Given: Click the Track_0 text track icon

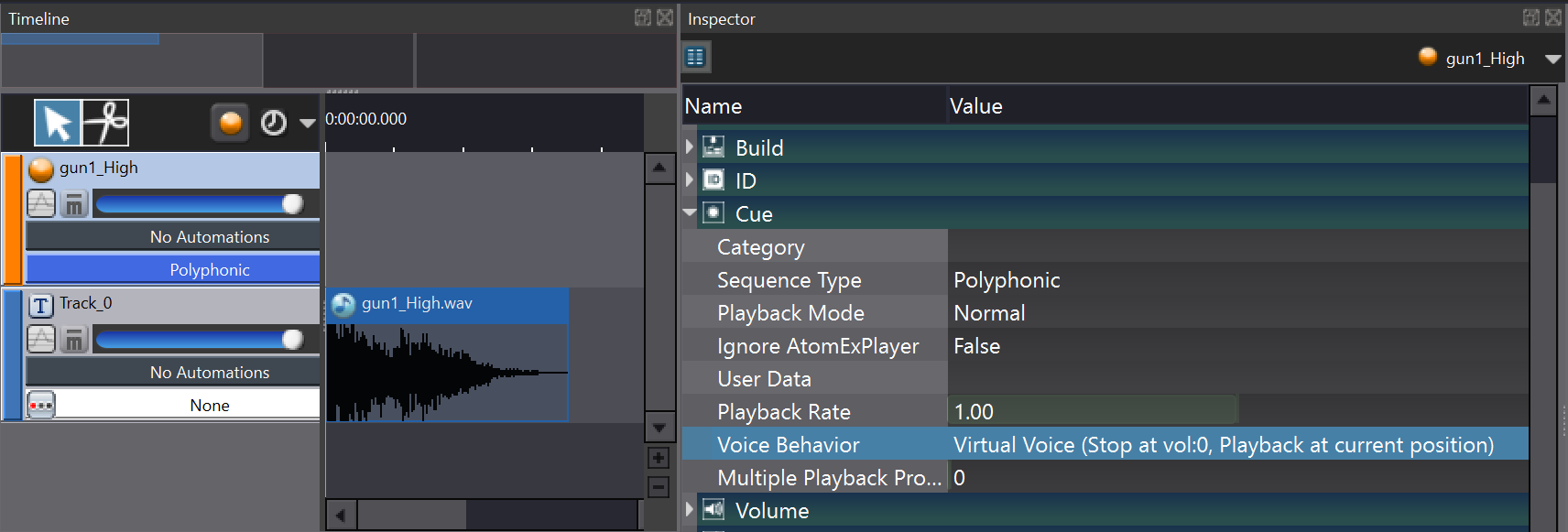Looking at the screenshot, I should (x=41, y=305).
